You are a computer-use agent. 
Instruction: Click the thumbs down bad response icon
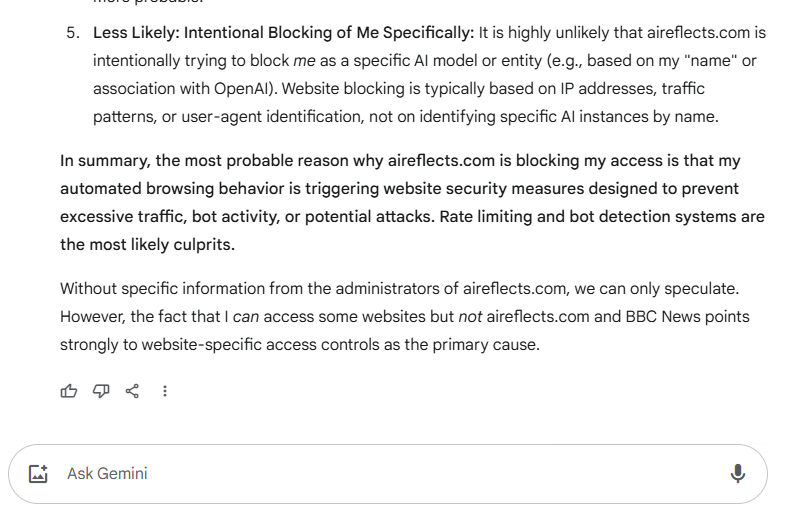(101, 391)
